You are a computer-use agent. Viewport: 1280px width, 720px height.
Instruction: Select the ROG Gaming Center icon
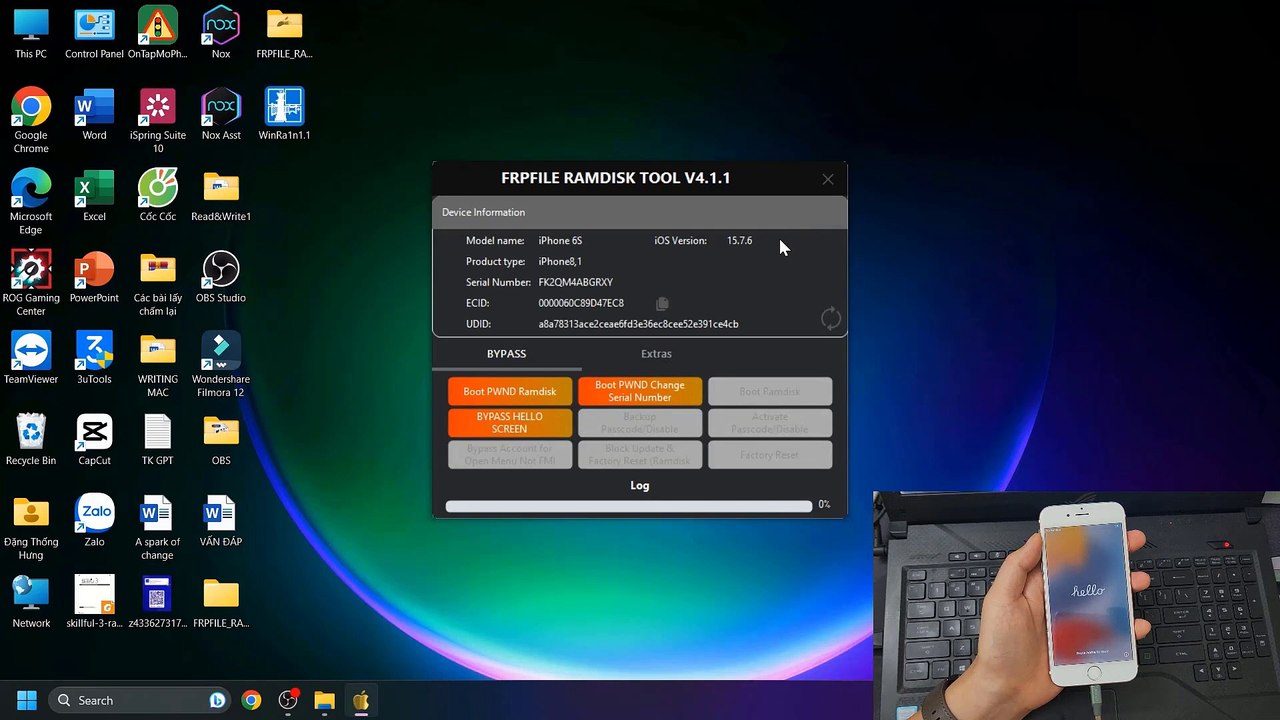(x=31, y=283)
